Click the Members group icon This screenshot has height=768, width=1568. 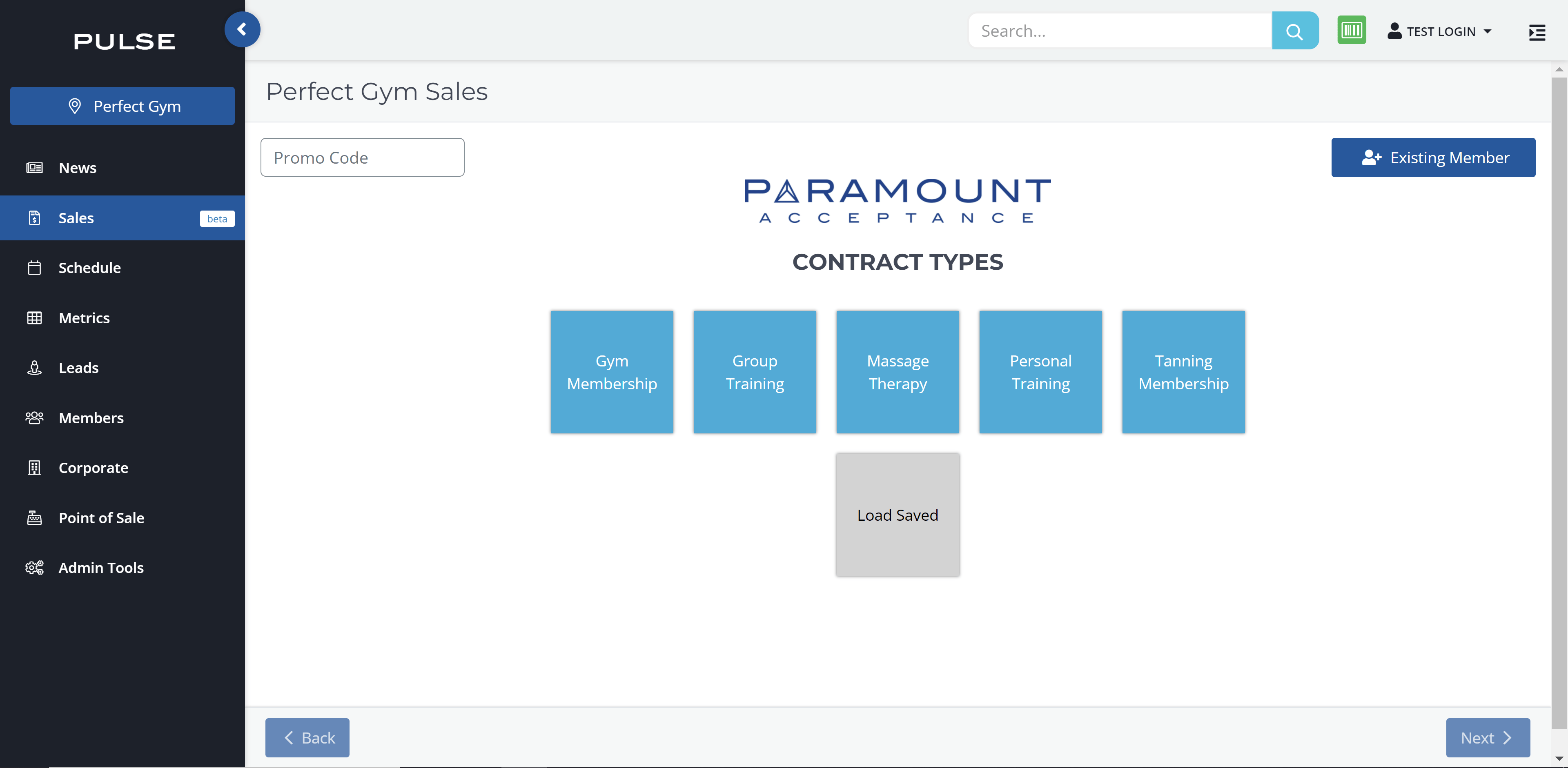click(x=34, y=418)
